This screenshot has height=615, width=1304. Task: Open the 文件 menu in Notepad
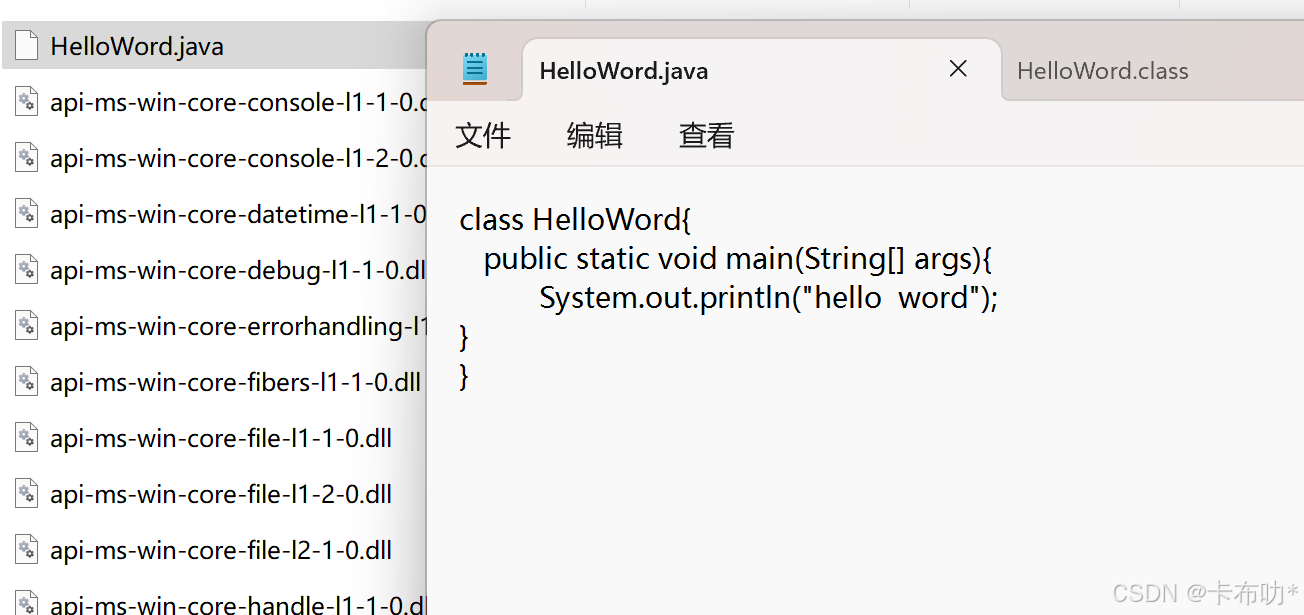[x=483, y=135]
